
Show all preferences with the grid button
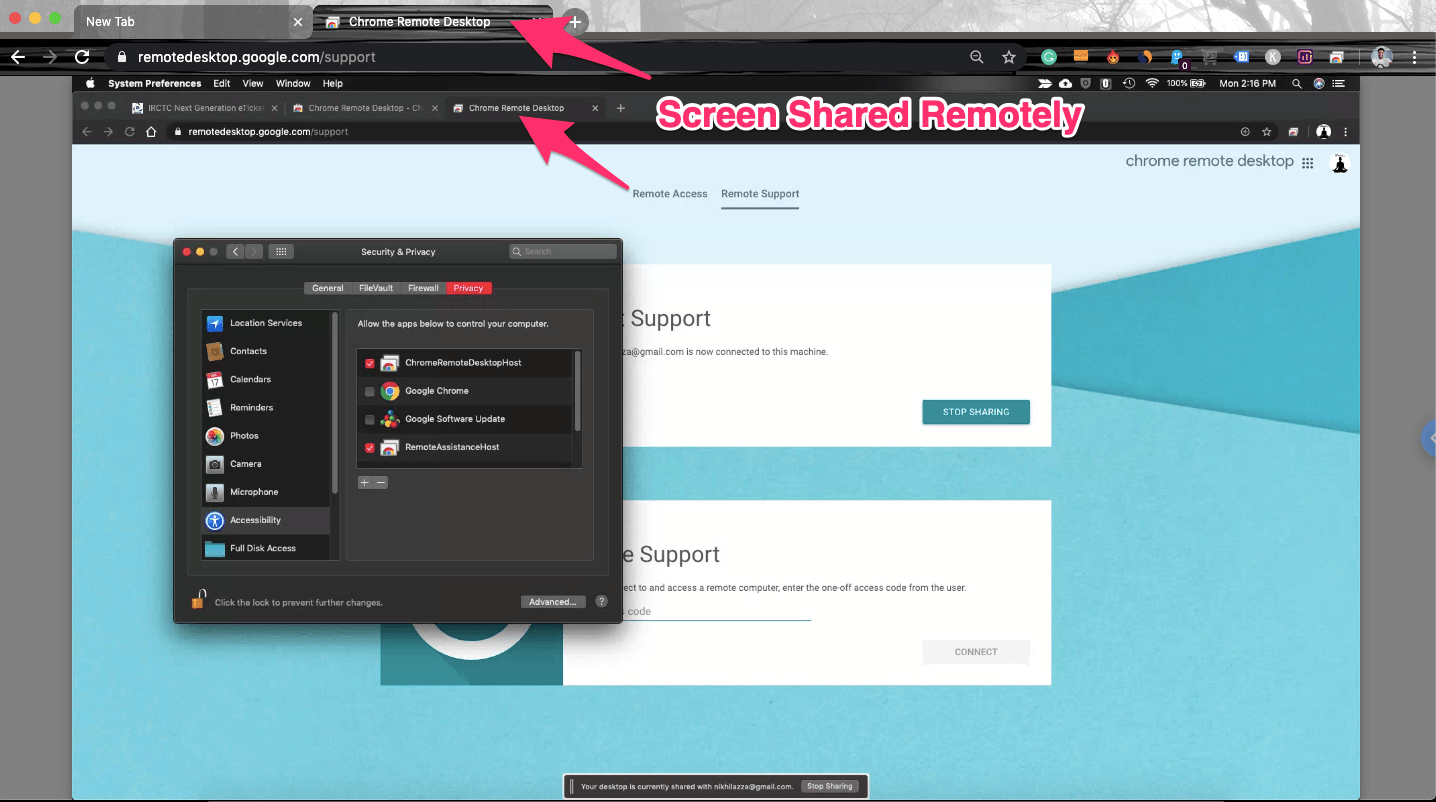click(x=281, y=251)
